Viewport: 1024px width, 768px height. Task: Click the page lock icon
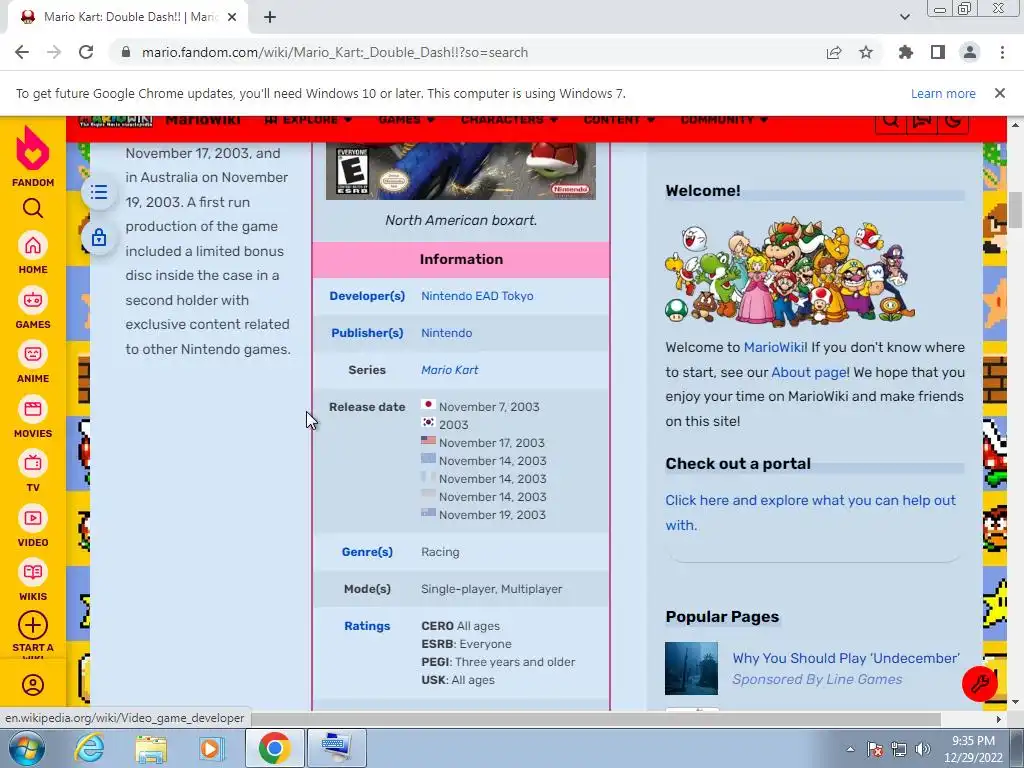99,237
